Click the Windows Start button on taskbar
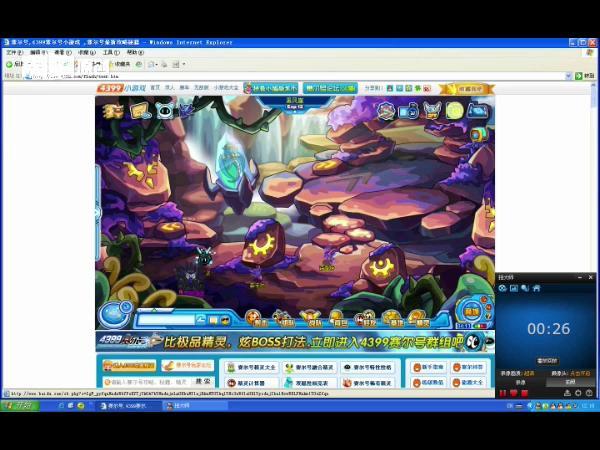Screen dimensions: 600x450 coord(20,405)
